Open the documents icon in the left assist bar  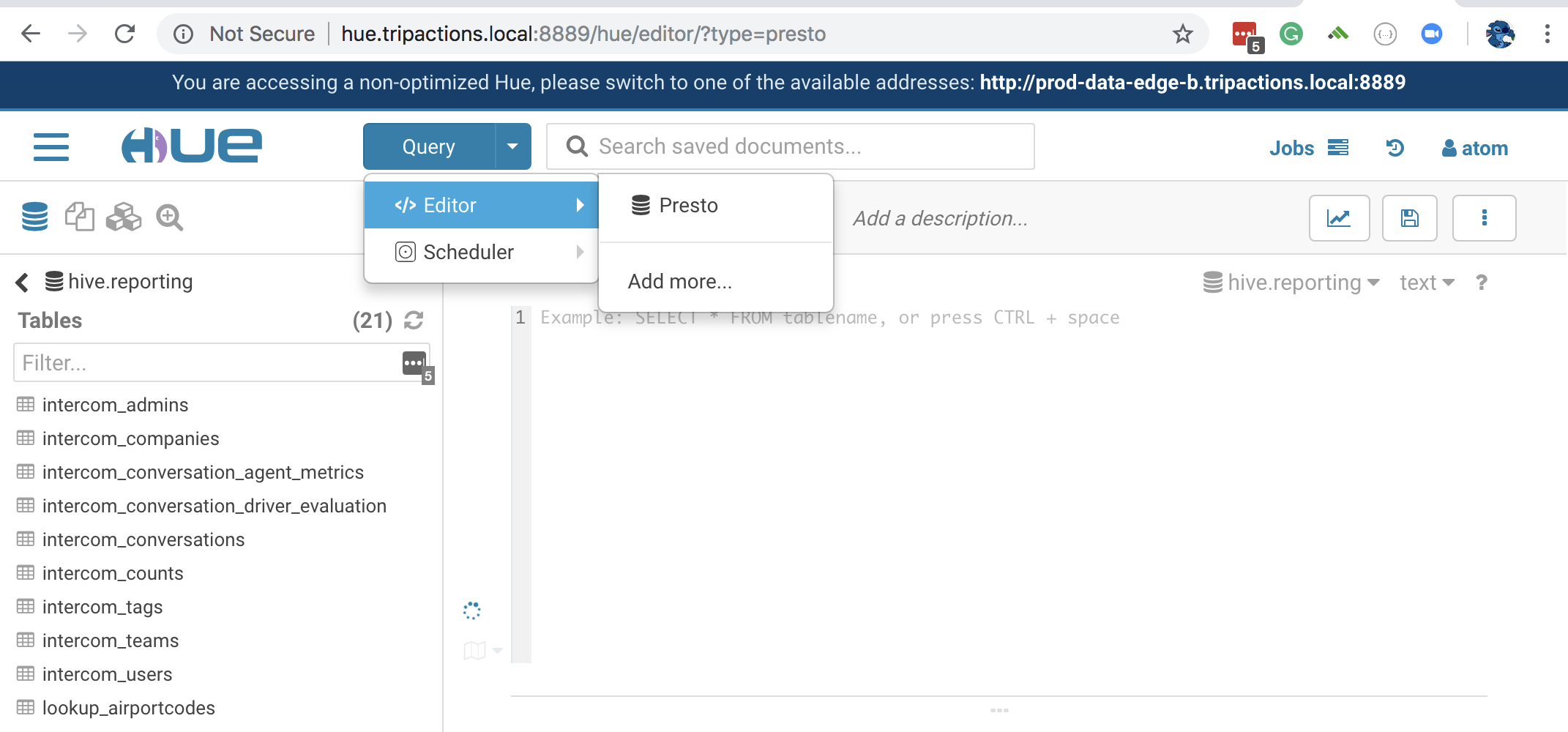click(80, 217)
